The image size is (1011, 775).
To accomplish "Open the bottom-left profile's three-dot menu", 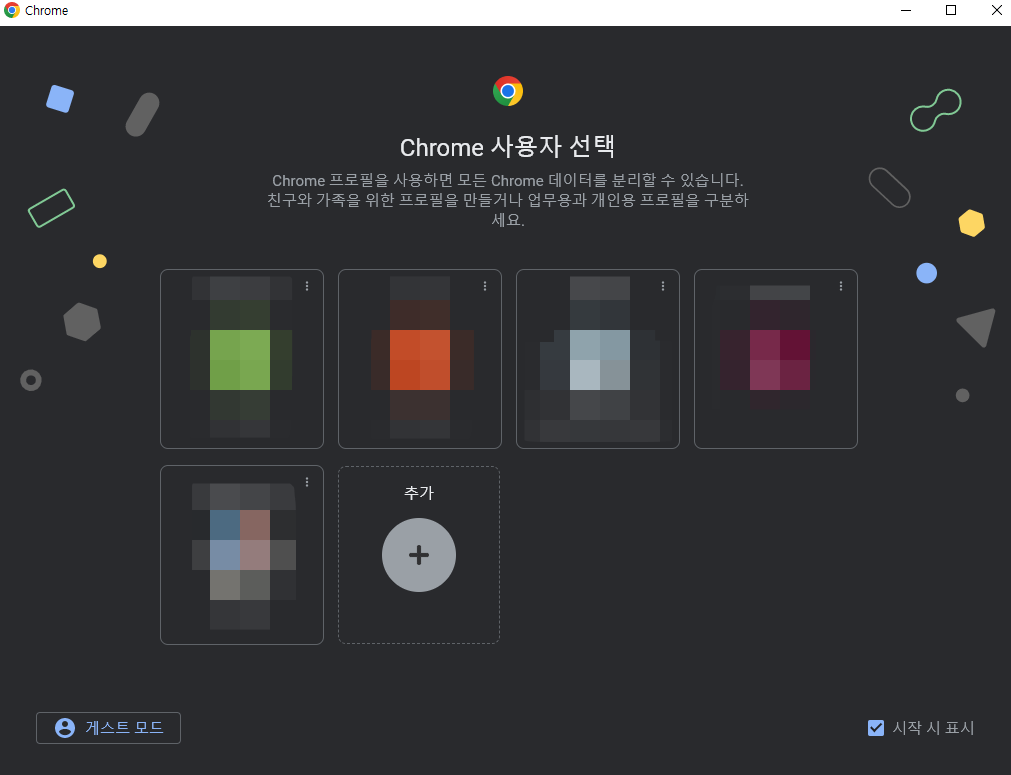I will coord(307,481).
